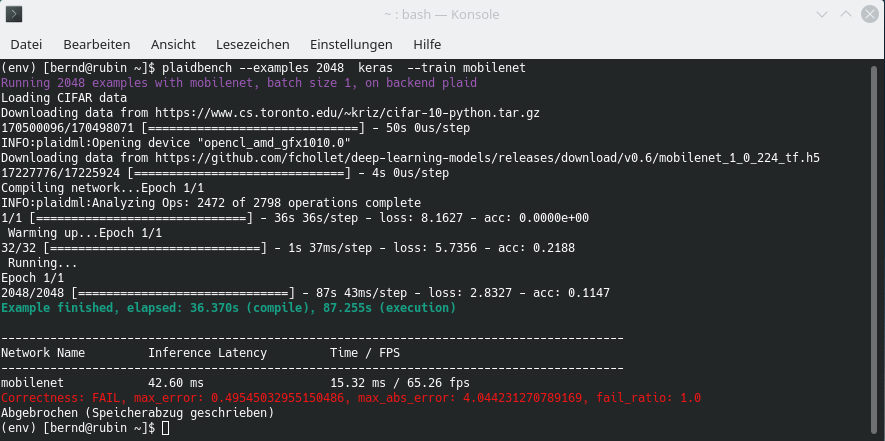The image size is (885, 441).
Task: Click the green 'Example finished, elapsed' line
Action: tap(228, 308)
